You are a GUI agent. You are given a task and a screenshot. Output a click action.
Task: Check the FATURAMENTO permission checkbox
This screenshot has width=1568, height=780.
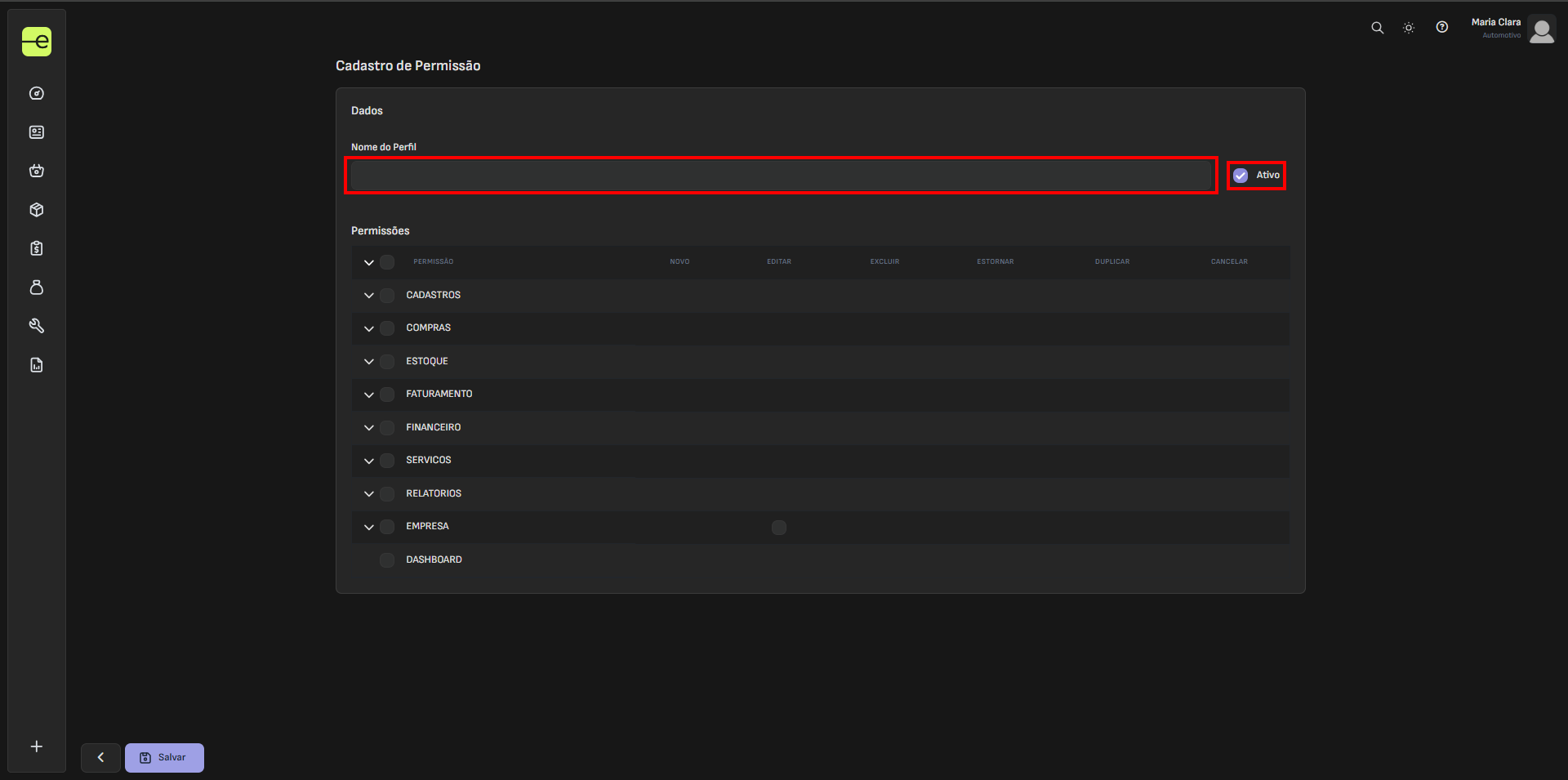click(387, 394)
